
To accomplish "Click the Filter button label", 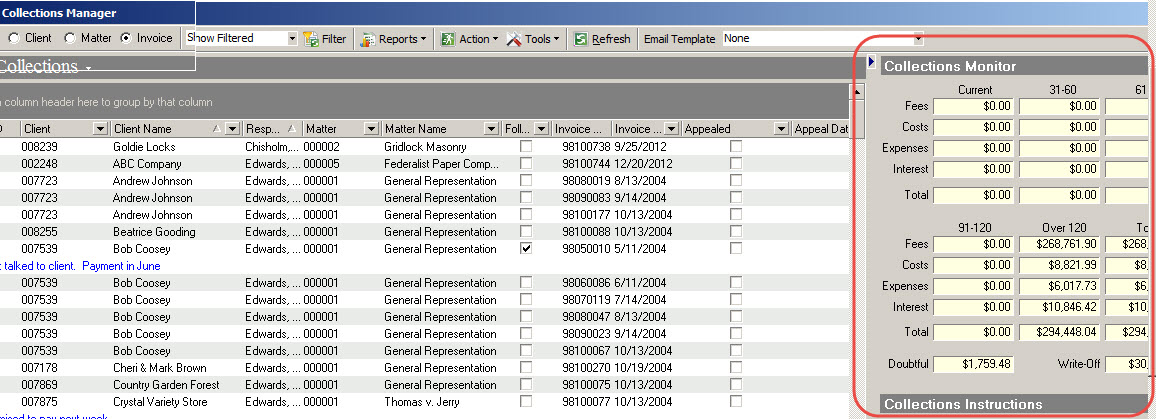I will pyautogui.click(x=334, y=39).
